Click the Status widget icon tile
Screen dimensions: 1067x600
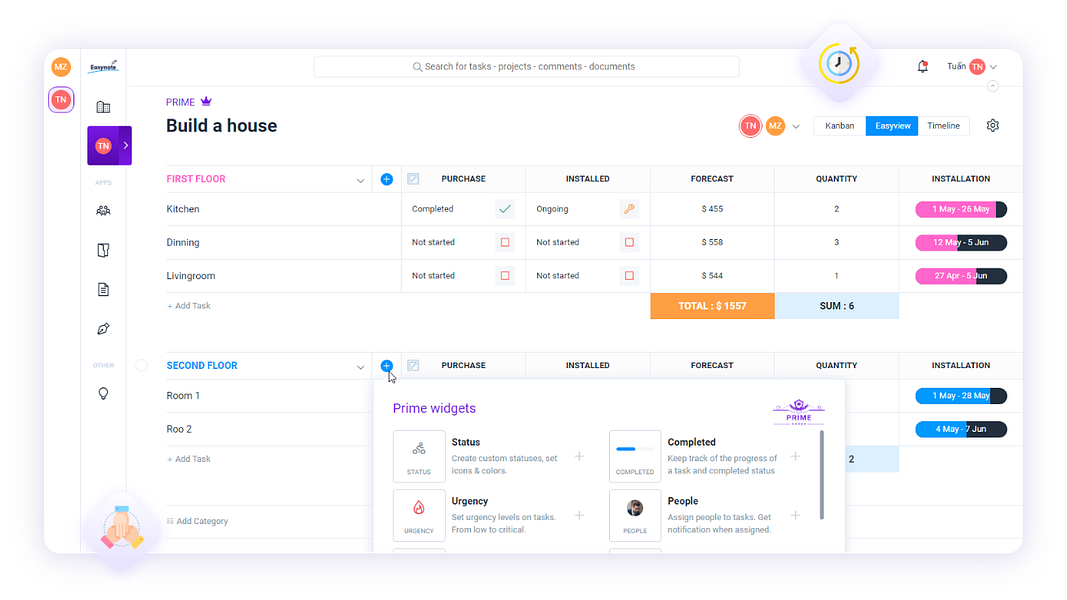click(419, 456)
